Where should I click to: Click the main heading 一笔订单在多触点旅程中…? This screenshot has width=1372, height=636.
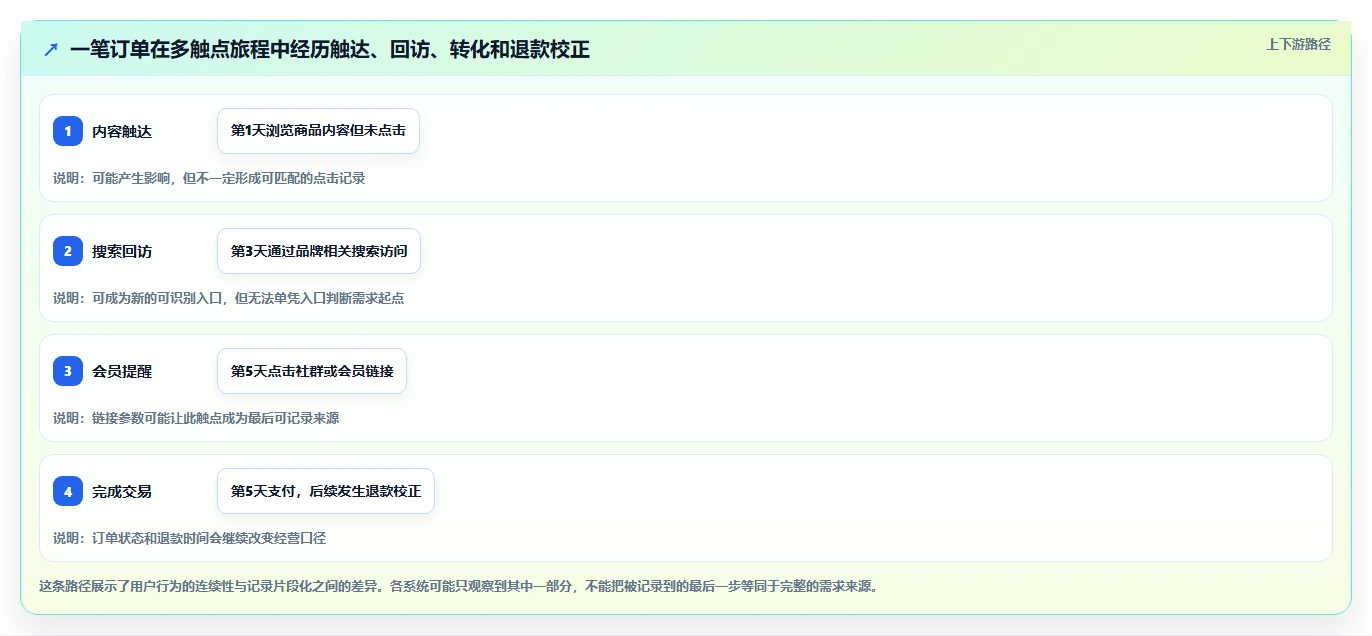[330, 49]
